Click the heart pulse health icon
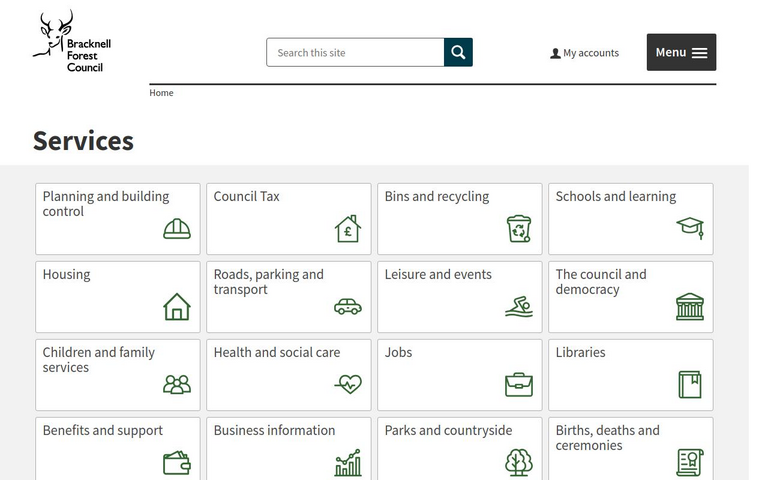Image resolution: width=768 pixels, height=480 pixels. tap(347, 384)
